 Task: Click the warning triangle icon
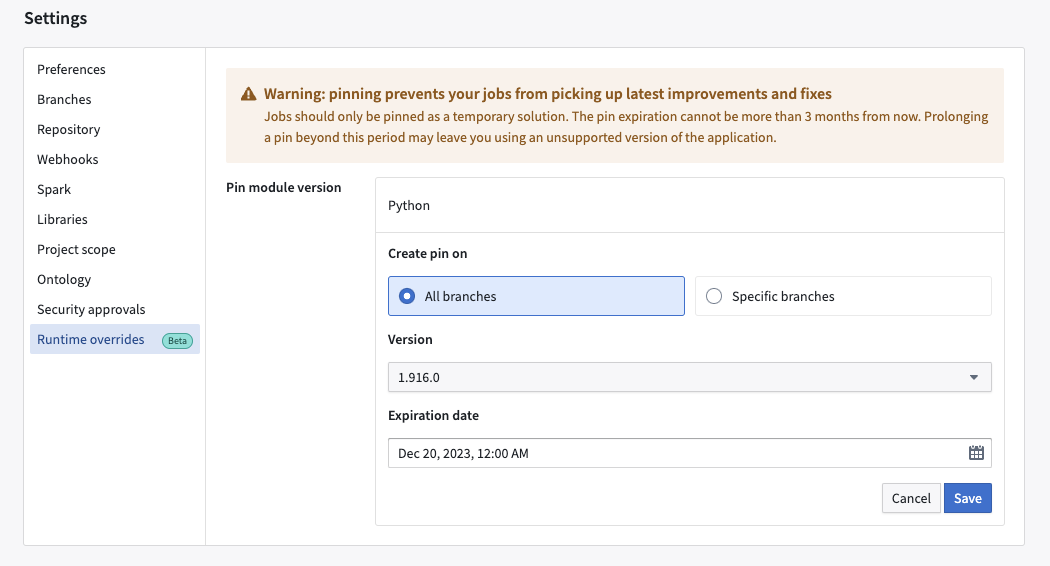click(248, 94)
